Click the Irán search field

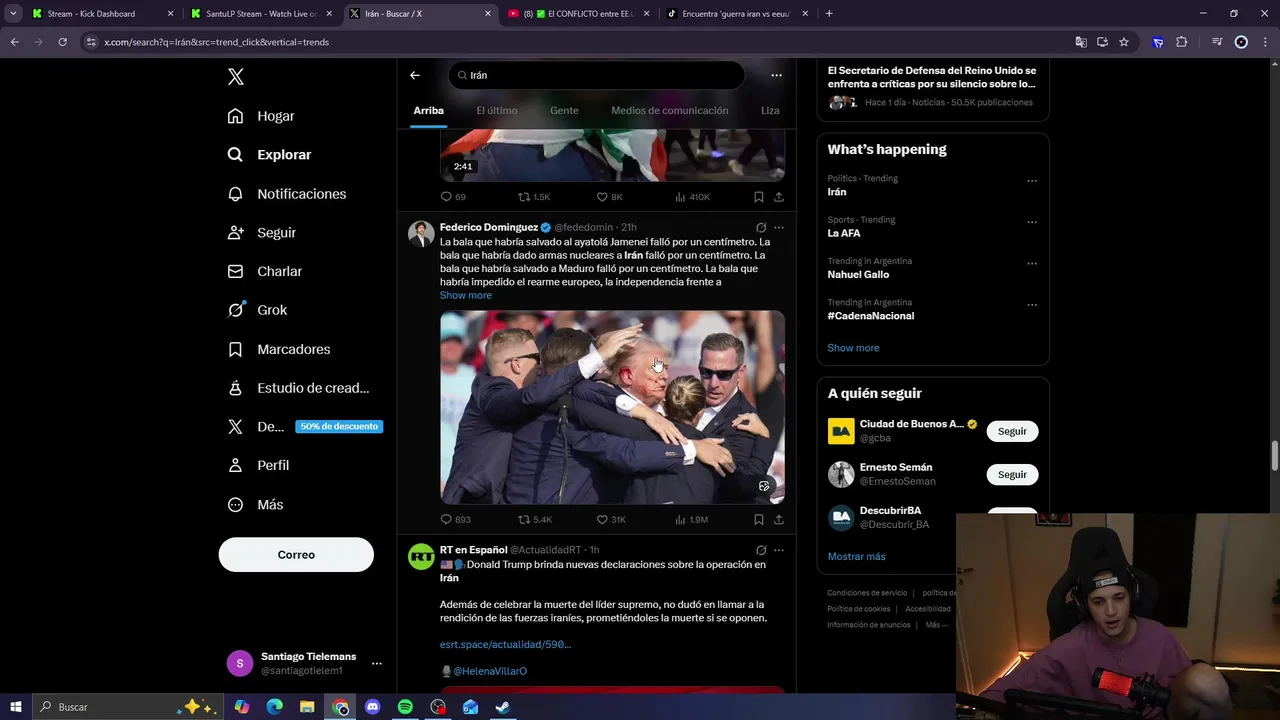coord(596,75)
